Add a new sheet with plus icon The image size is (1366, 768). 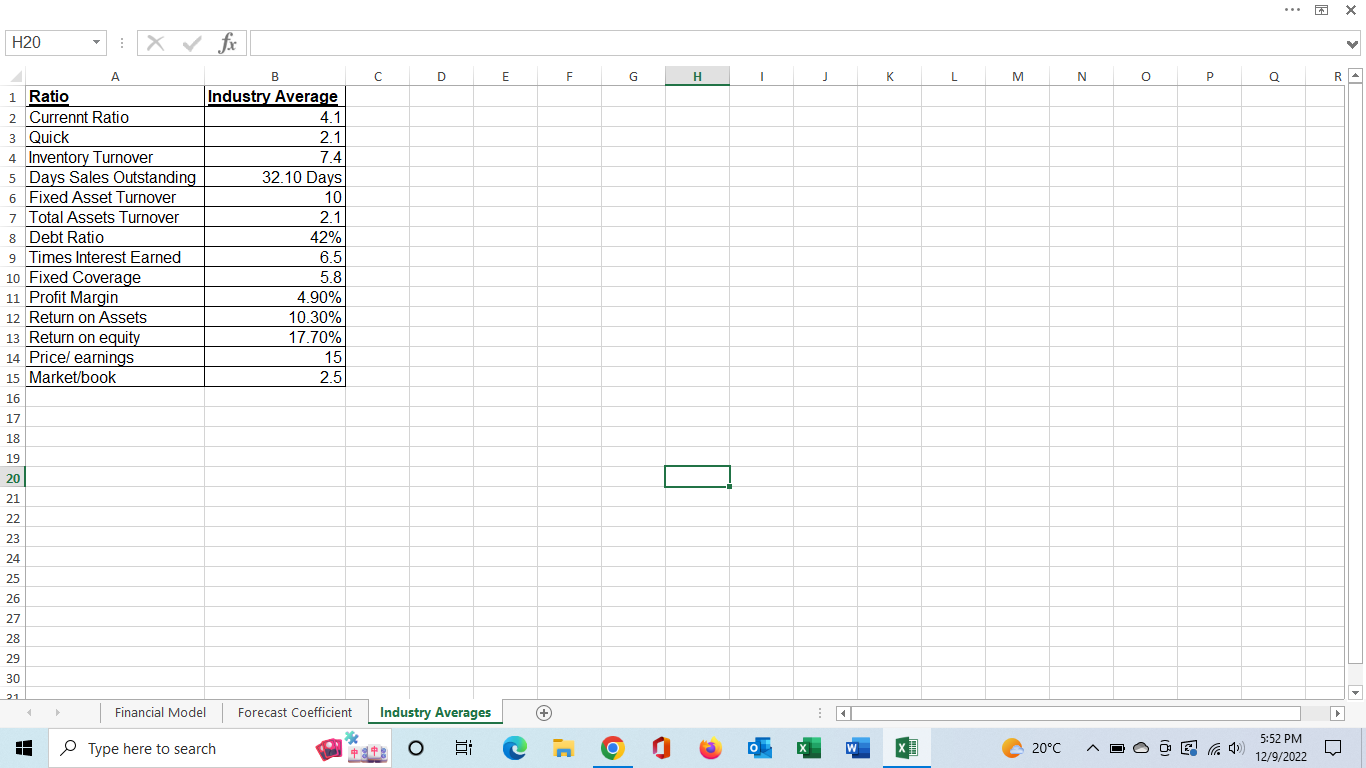click(543, 713)
